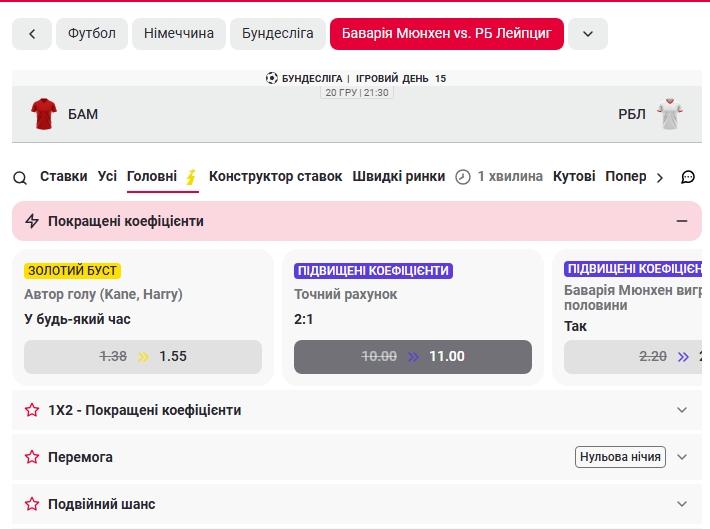Viewport: 710px width, 529px height.
Task: Click the ПІДВИЩЕНІ КОЕФІЦІЄНТИ badge on Точний рахунок card
Action: pyautogui.click(x=373, y=270)
